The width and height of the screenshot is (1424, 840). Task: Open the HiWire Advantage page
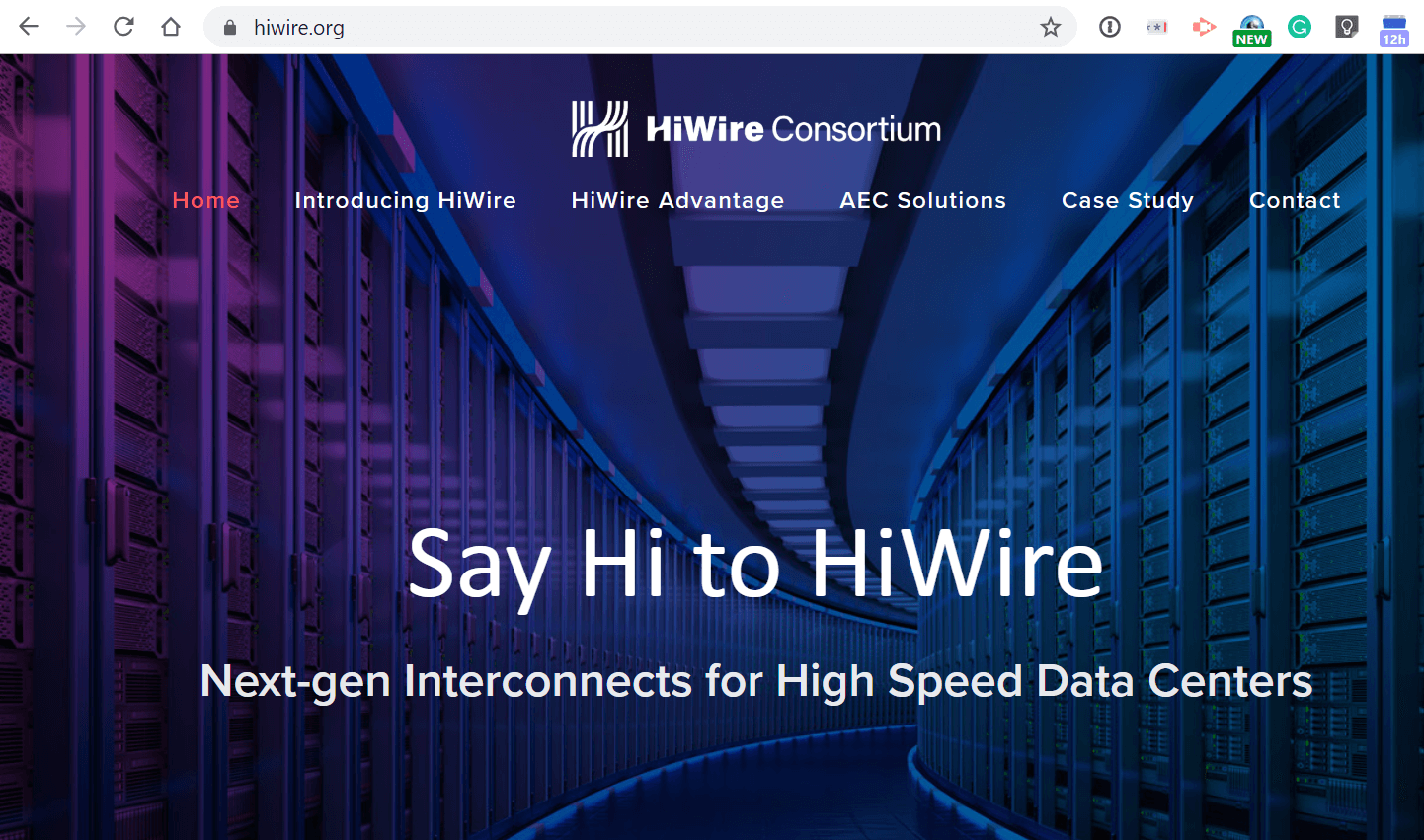(x=677, y=200)
